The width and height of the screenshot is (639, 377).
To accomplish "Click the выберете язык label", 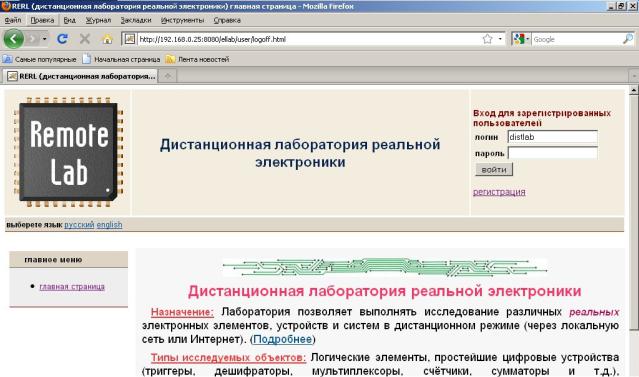I will [34, 225].
